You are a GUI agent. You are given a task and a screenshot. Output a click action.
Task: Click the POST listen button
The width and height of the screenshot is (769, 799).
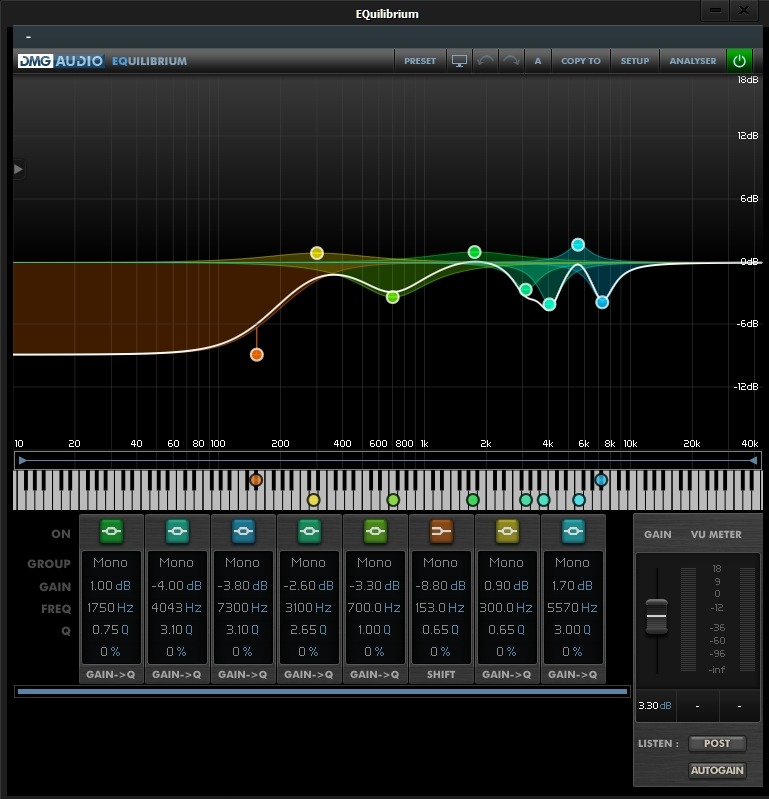pyautogui.click(x=717, y=743)
